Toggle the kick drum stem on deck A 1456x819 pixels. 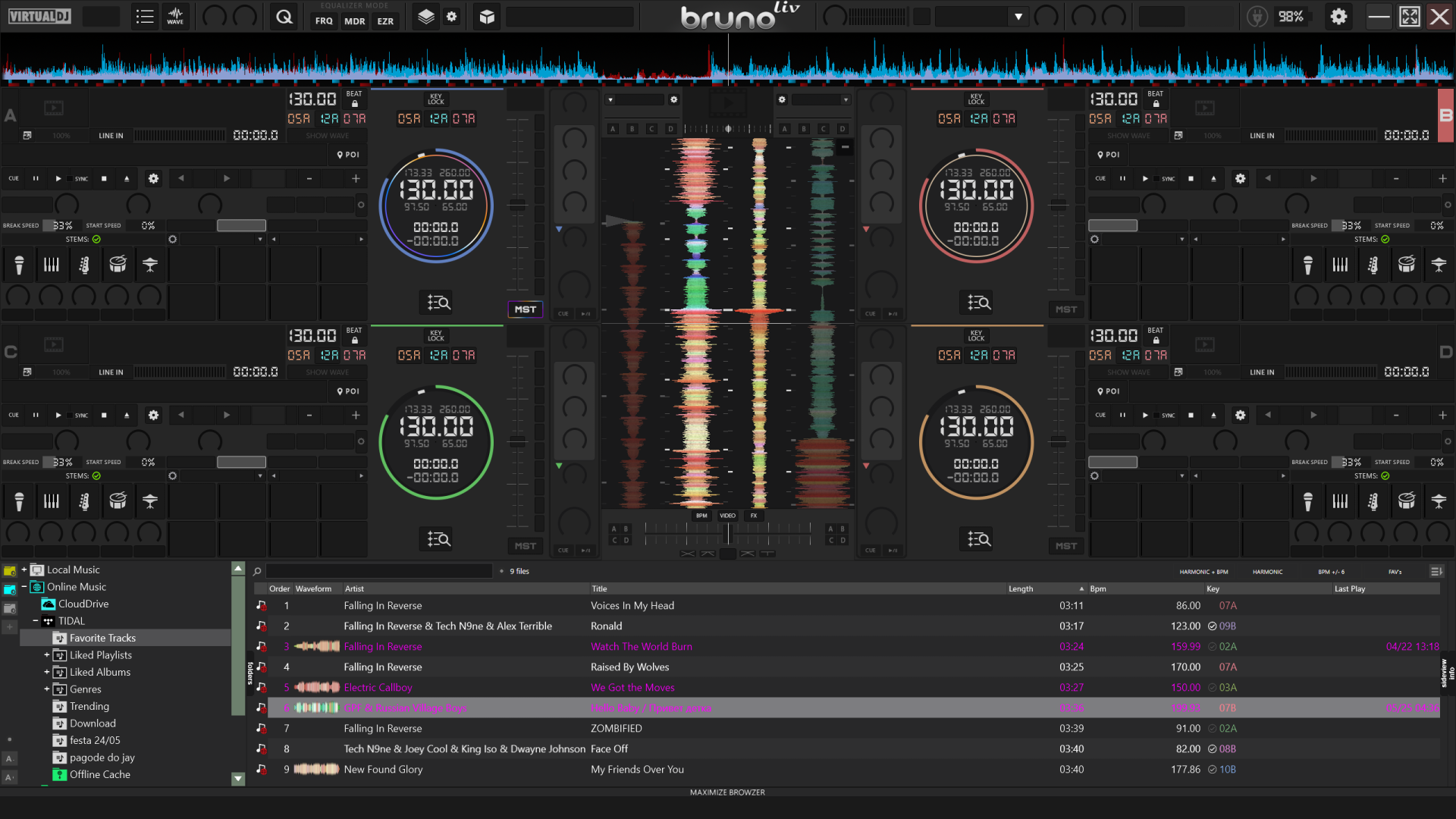coord(118,265)
